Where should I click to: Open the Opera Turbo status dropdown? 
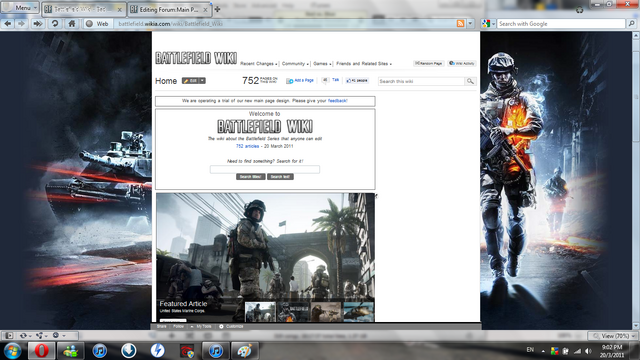coord(58,336)
